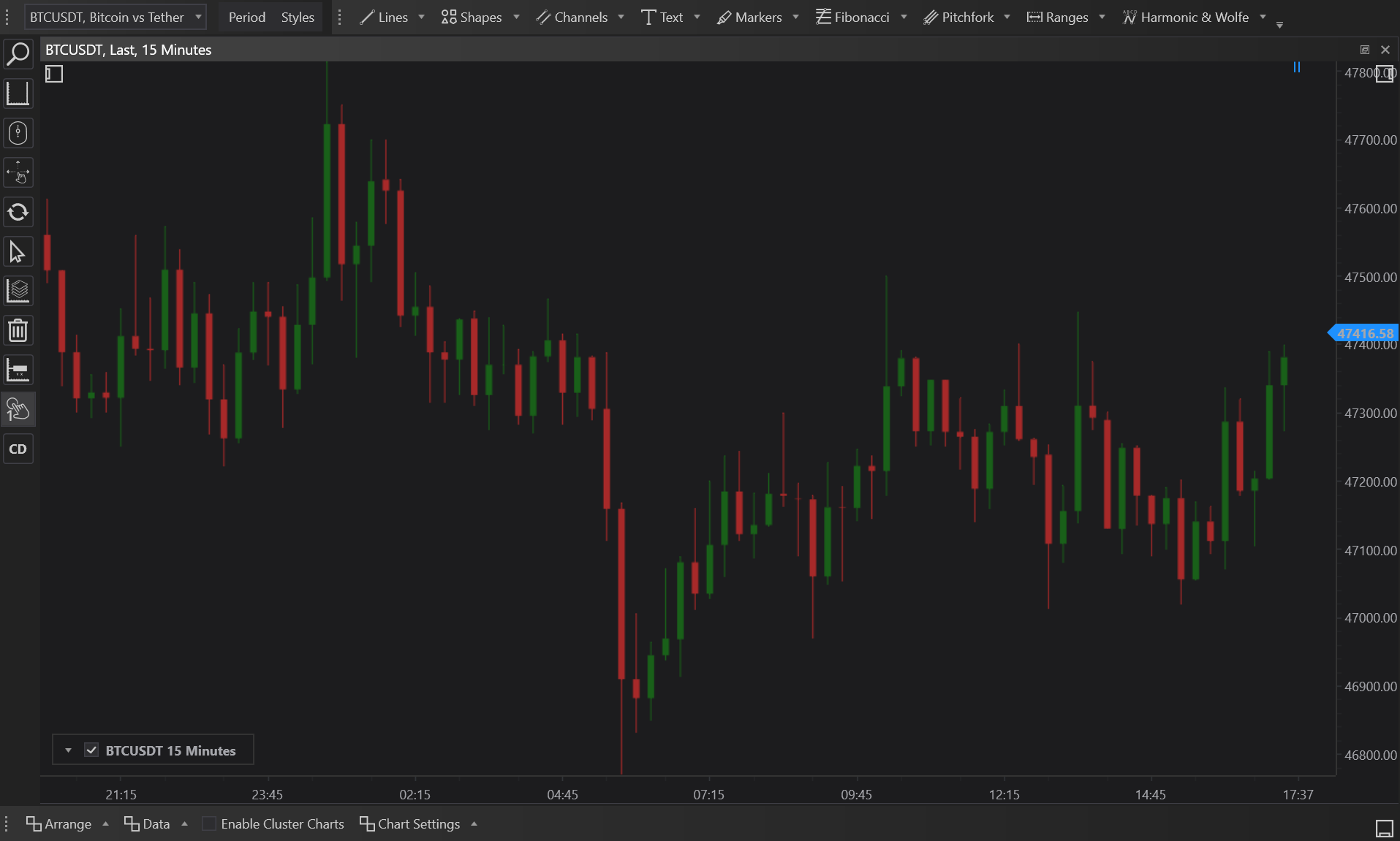
Task: Toggle the BTCUSDT 15 Minutes series checkbox
Action: pos(91,750)
